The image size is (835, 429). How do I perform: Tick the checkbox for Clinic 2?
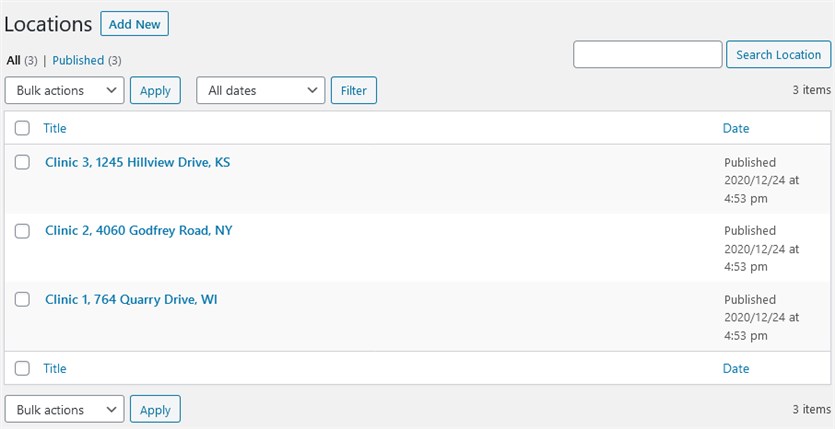pos(22,231)
